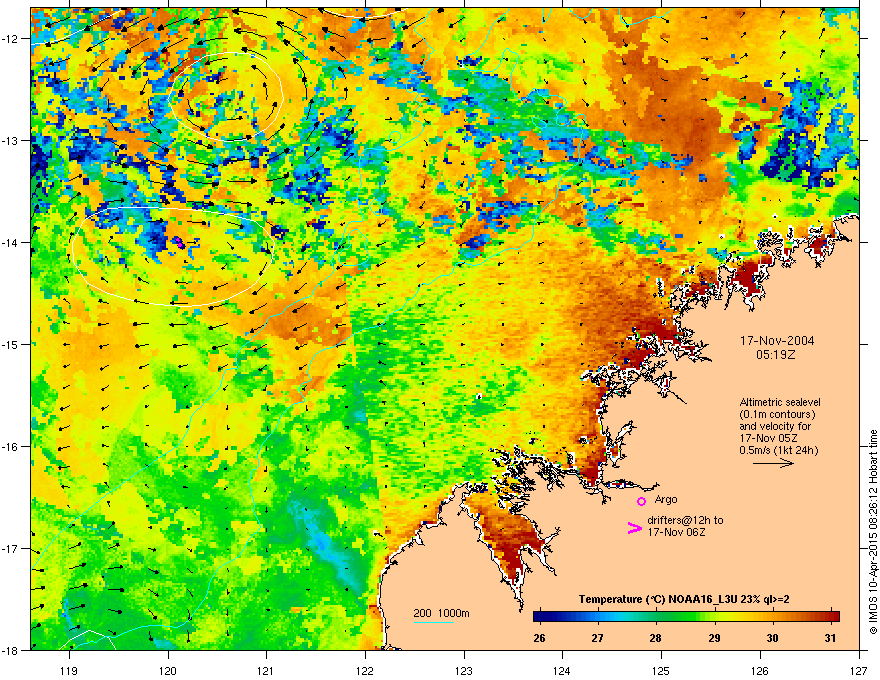The width and height of the screenshot is (880, 680).
Task: Click the longitude axis label 127
Action: [x=859, y=670]
